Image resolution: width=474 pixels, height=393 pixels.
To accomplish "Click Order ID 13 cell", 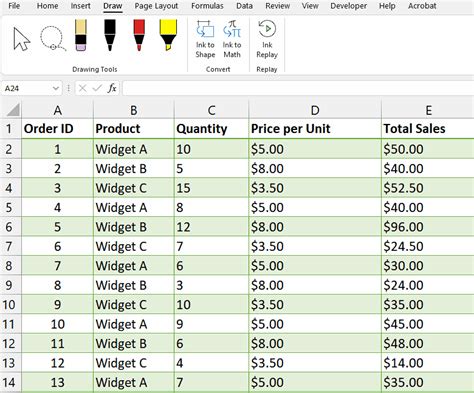I will [x=58, y=382].
